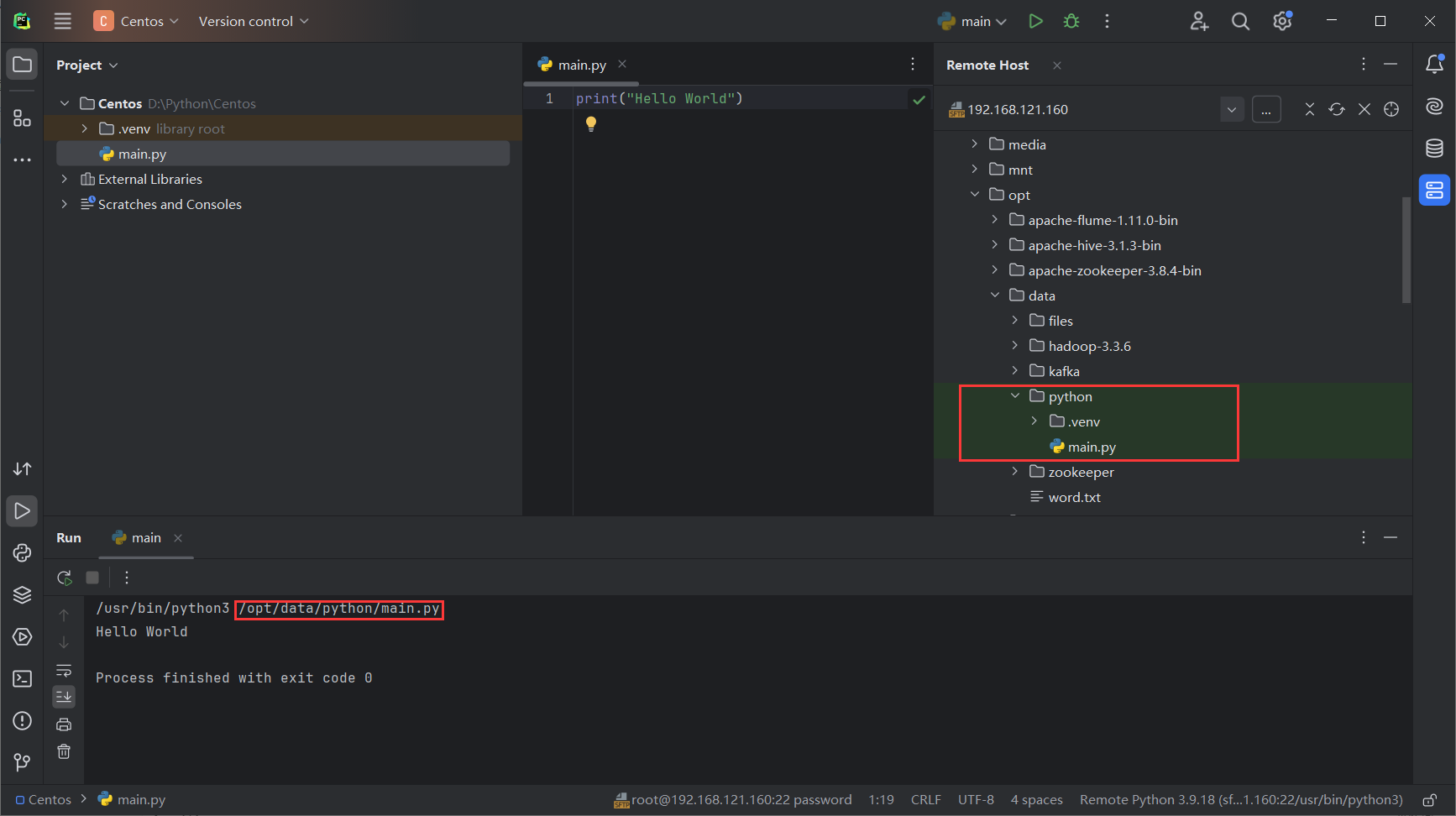Start debugging with the bug icon
Viewport: 1456px width, 816px height.
1071,21
